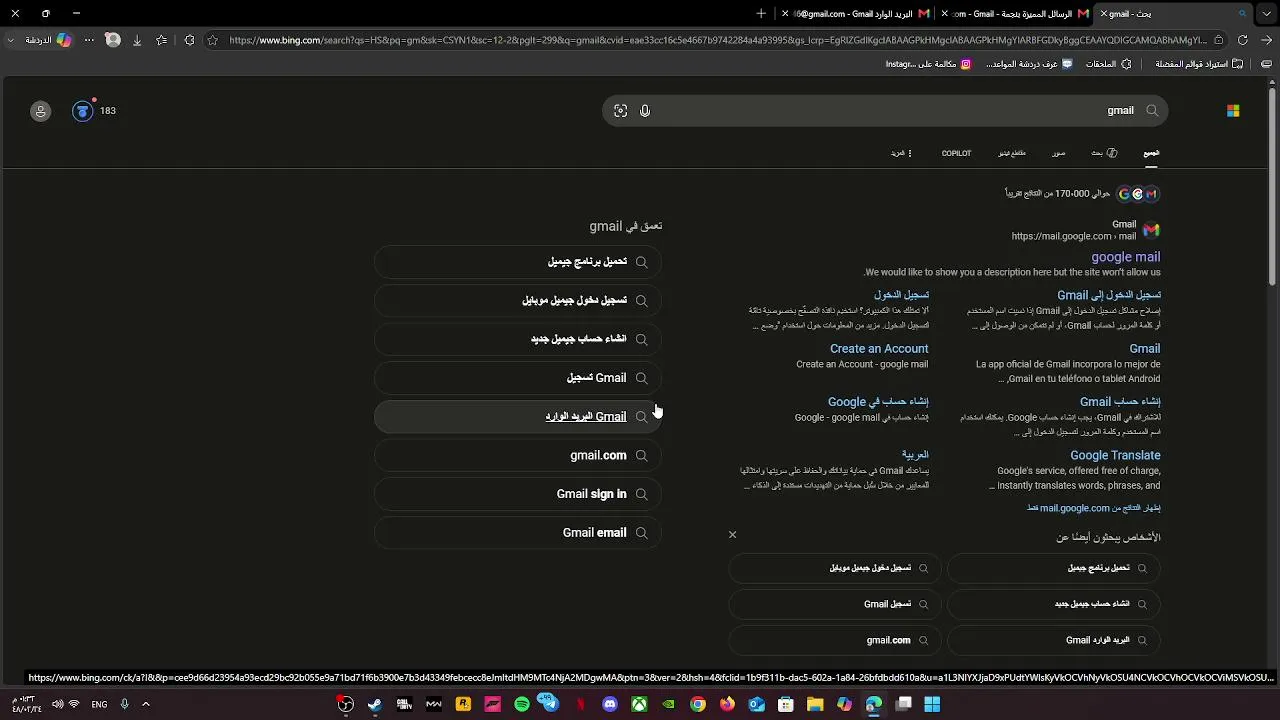Click bottom related search انشاء حساب جيميل جديد
This screenshot has width=1280, height=720.
(1054, 604)
